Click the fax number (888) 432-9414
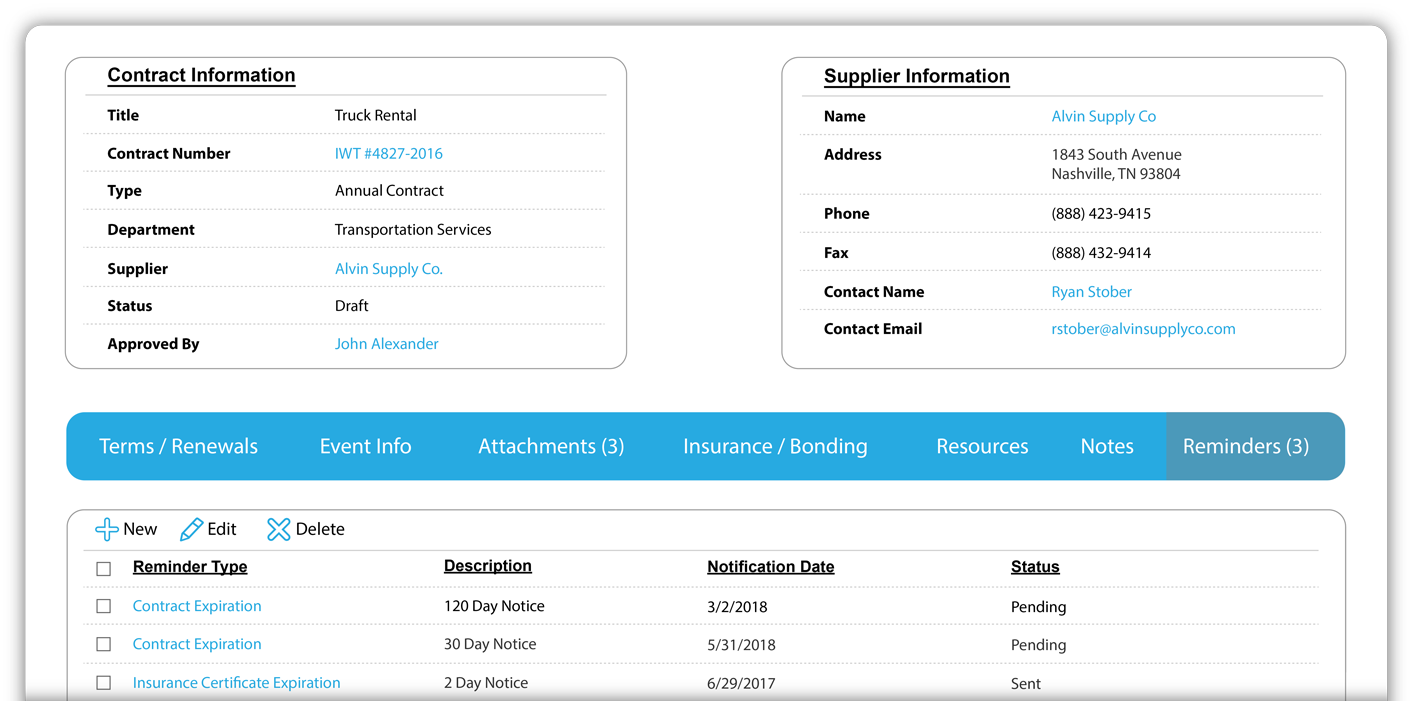 point(1101,253)
